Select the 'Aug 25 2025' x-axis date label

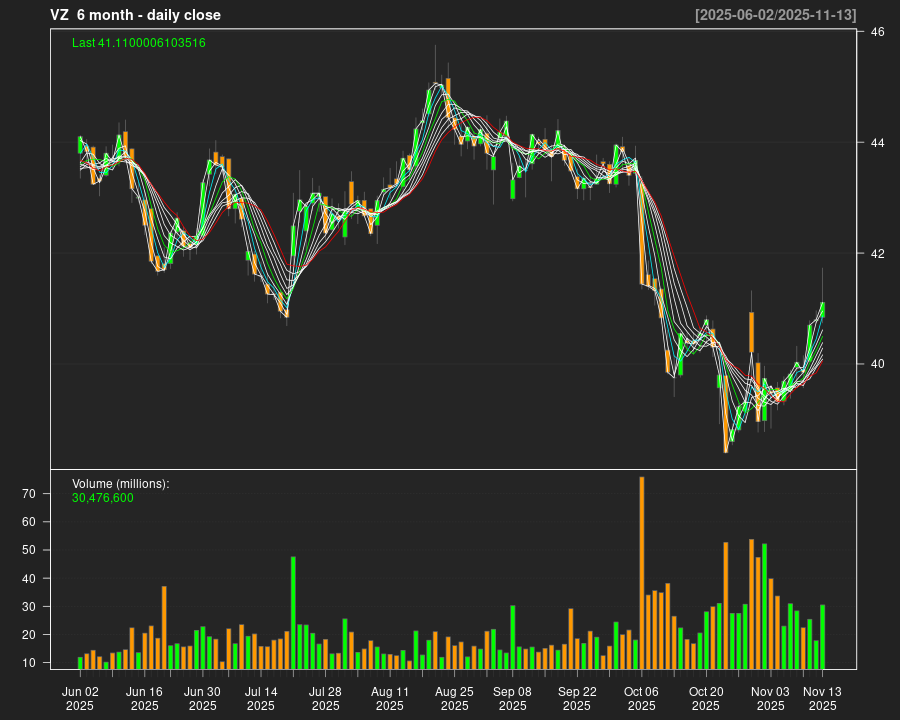click(454, 698)
